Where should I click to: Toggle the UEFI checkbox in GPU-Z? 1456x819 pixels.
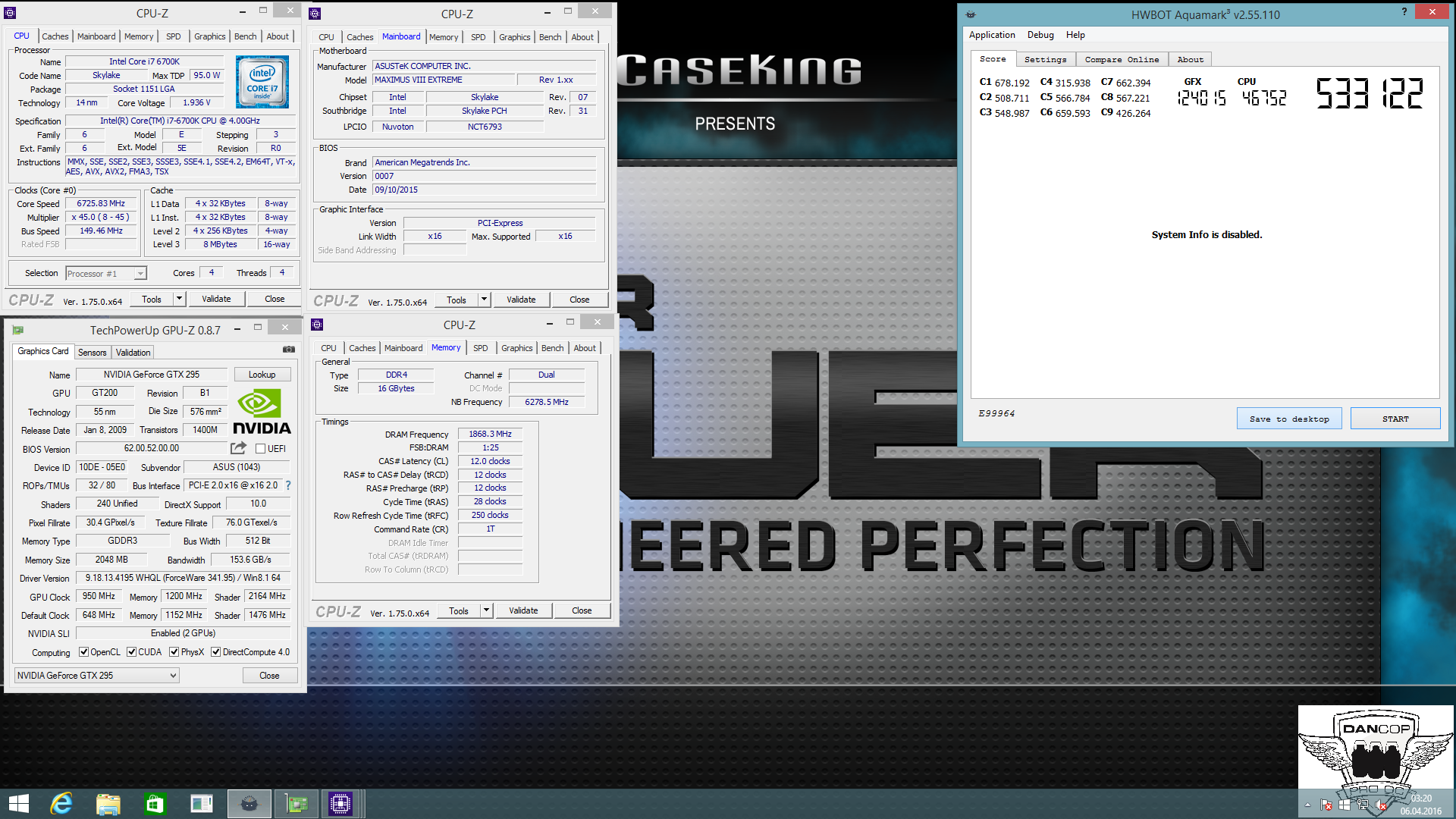pyautogui.click(x=261, y=449)
